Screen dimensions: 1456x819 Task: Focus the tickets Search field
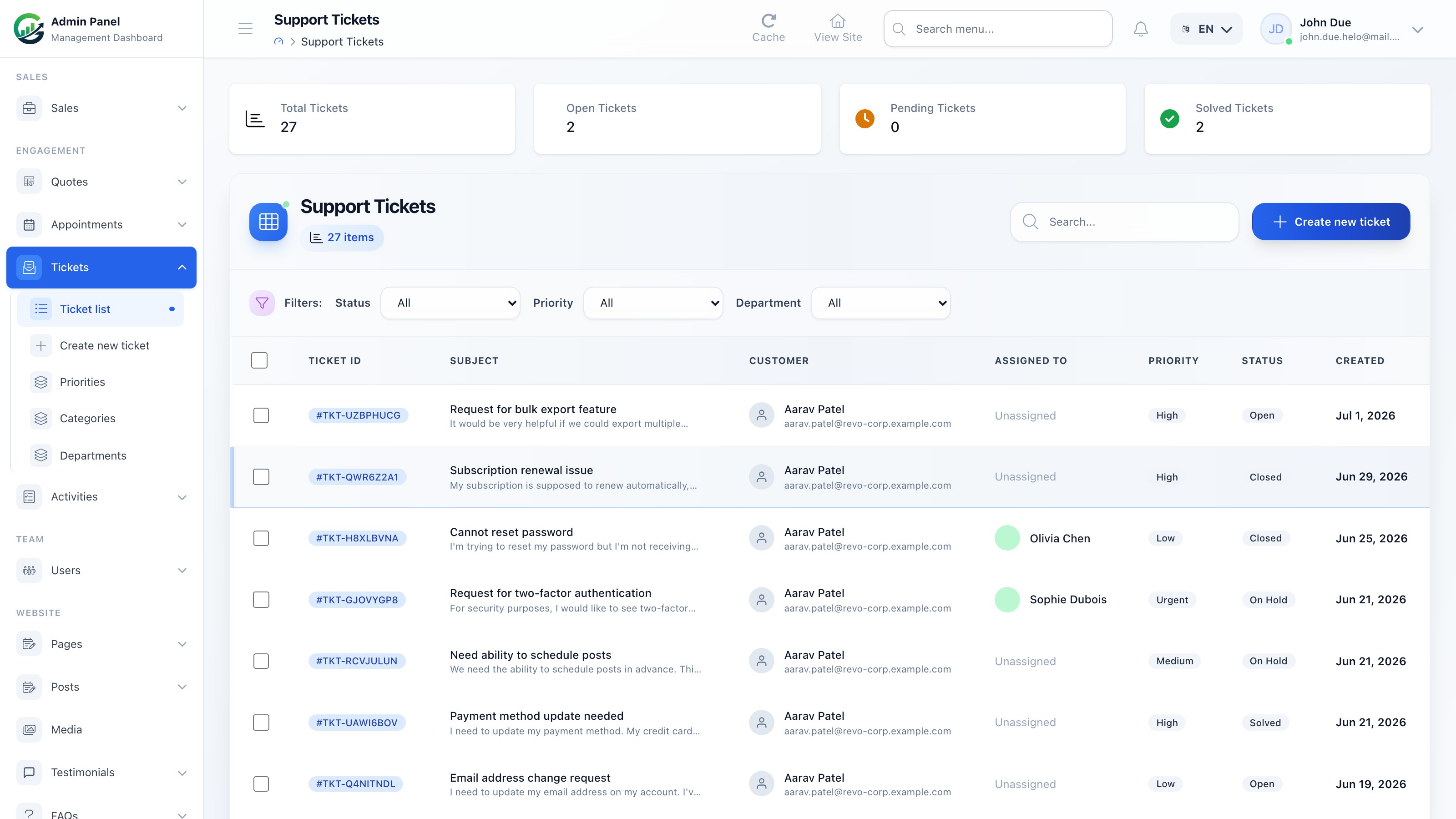pos(1124,222)
